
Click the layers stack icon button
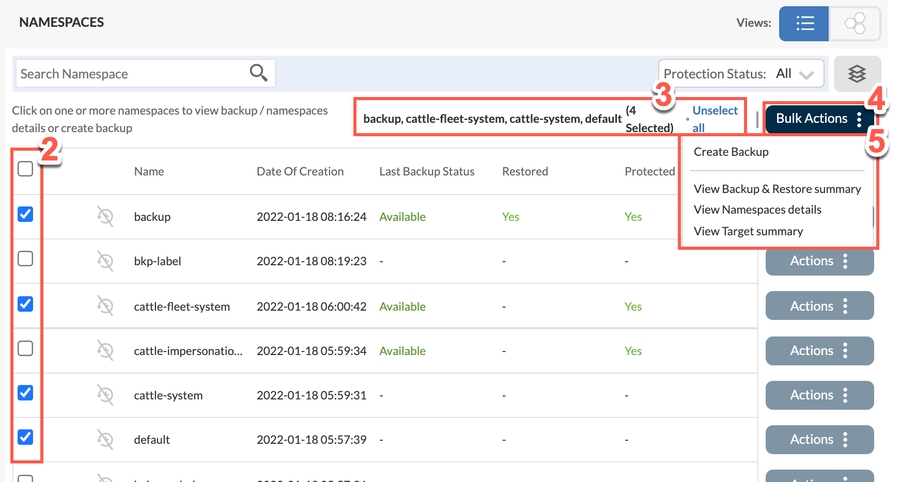(856, 74)
